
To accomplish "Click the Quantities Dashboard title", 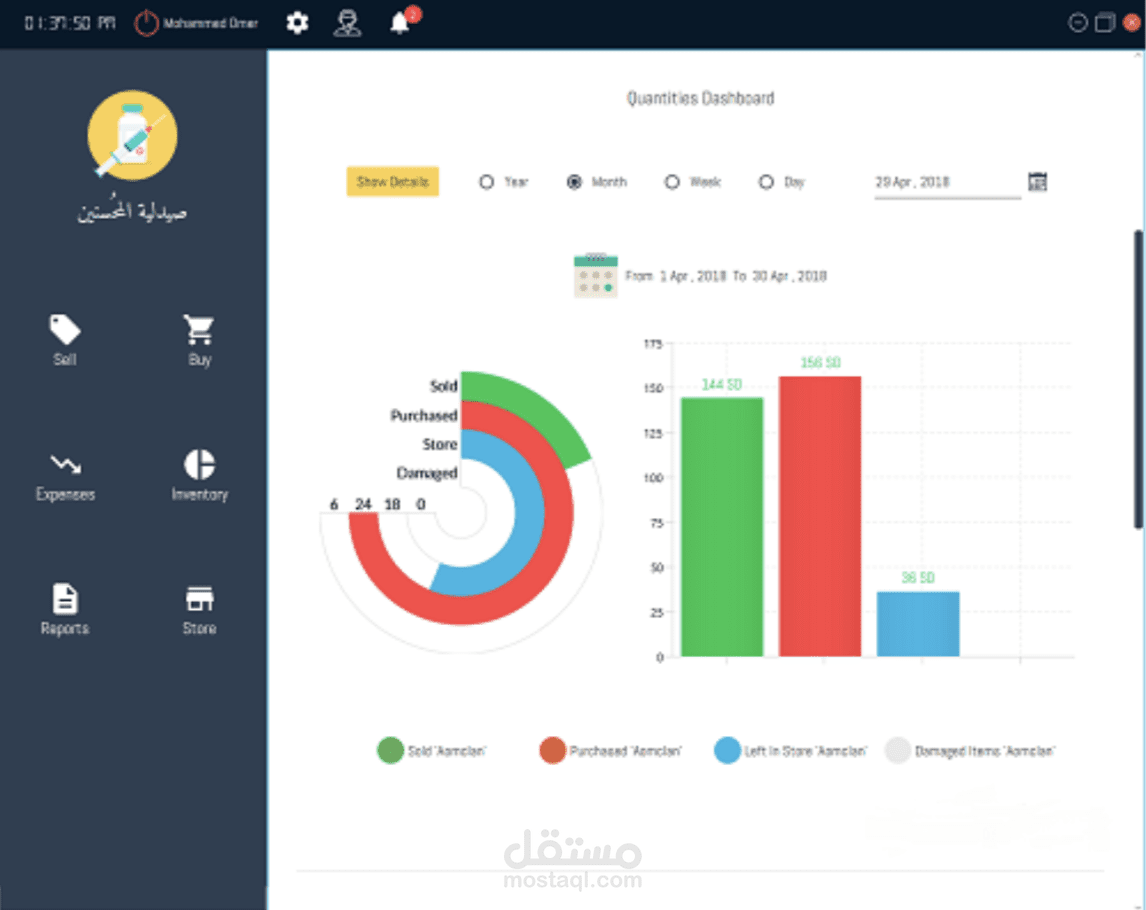I will point(700,99).
